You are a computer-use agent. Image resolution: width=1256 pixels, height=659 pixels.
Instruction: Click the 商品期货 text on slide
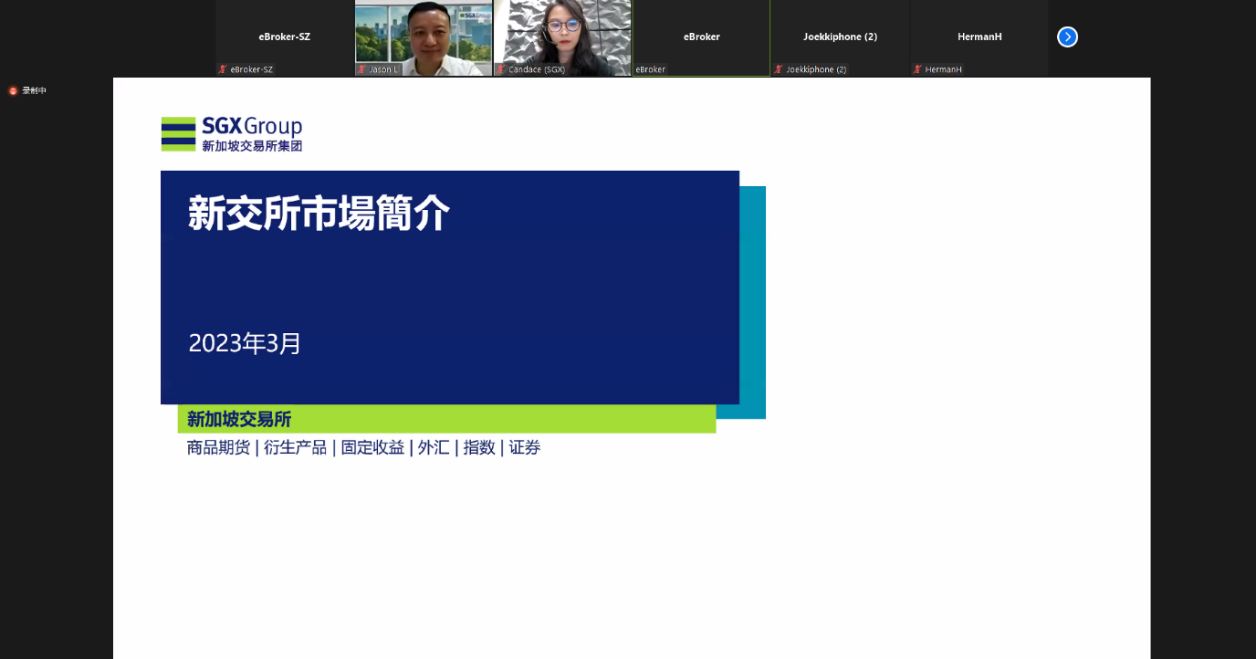tap(218, 448)
